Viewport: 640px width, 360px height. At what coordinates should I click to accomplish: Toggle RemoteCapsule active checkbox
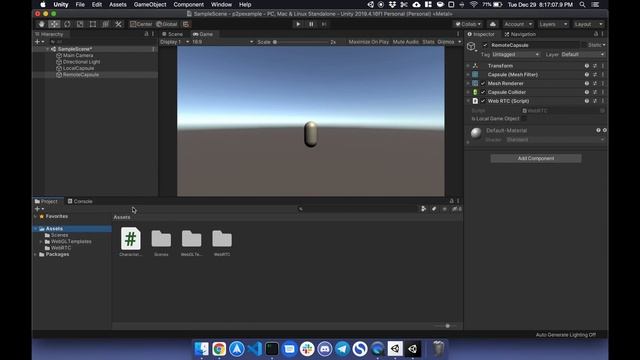pos(485,45)
